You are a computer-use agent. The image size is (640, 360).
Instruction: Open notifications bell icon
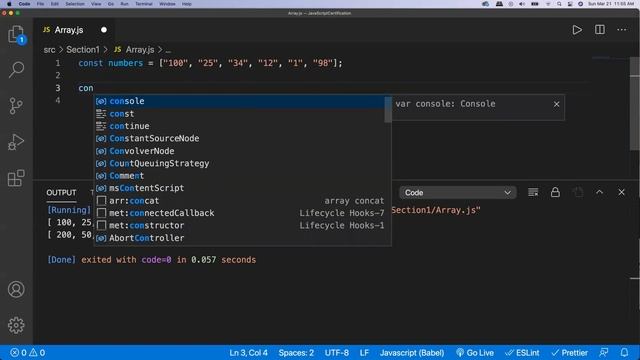624,353
